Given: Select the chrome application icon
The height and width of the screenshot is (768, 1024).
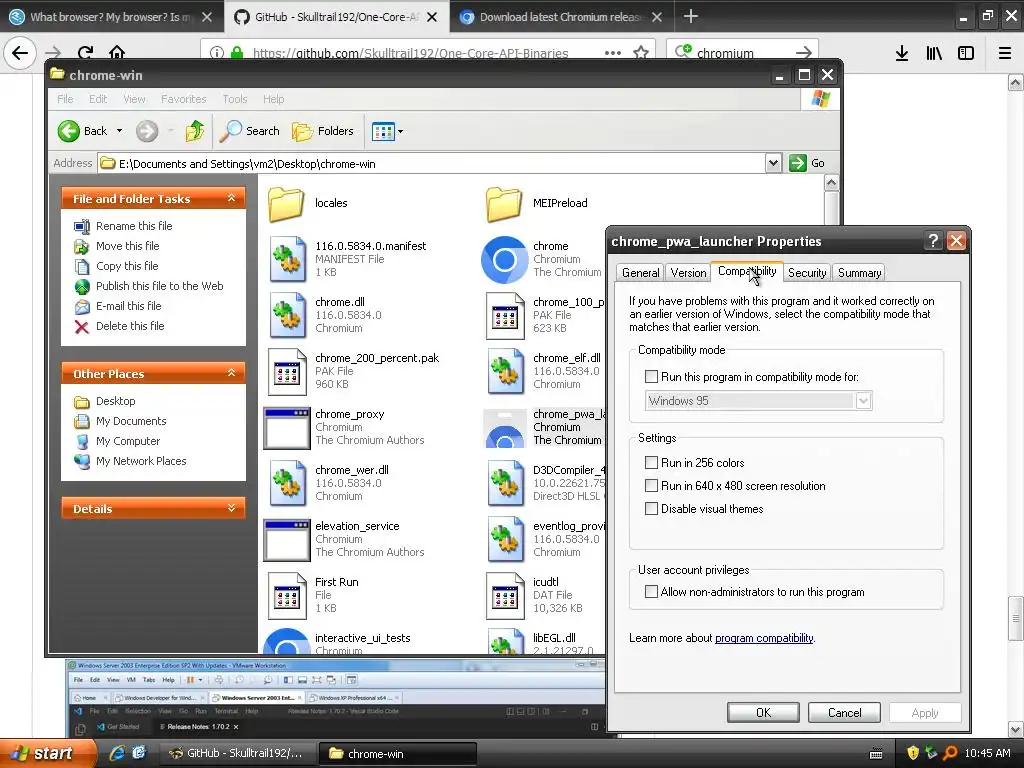Looking at the screenshot, I should pos(504,259).
